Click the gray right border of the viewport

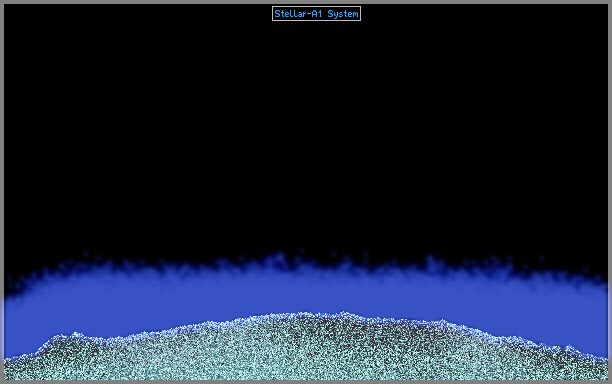pos(610,192)
